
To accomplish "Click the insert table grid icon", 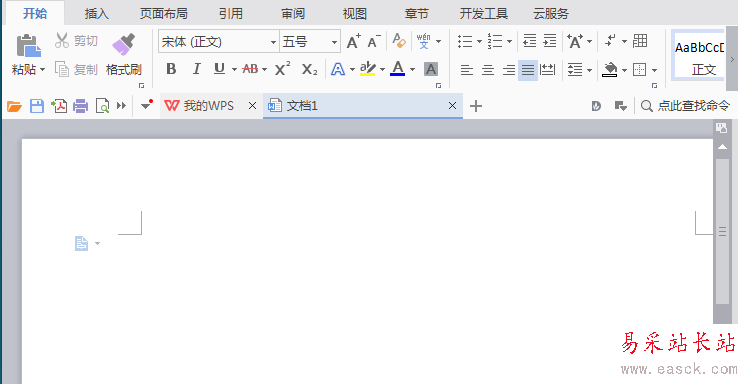I will coord(640,41).
